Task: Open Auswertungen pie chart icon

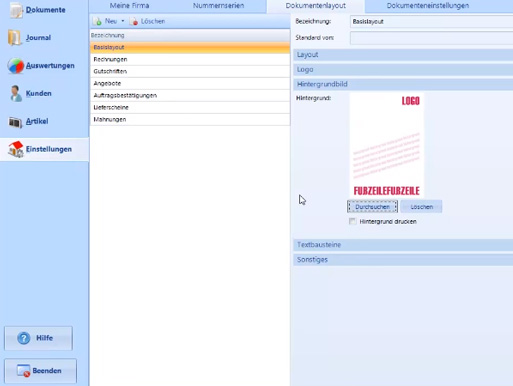Action: 16,65
